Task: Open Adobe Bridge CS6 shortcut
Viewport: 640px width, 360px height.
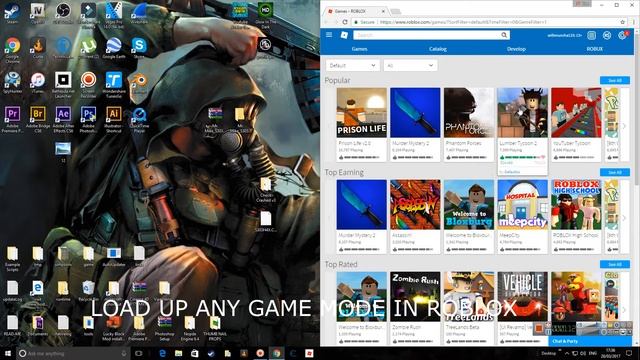Action: tap(38, 120)
